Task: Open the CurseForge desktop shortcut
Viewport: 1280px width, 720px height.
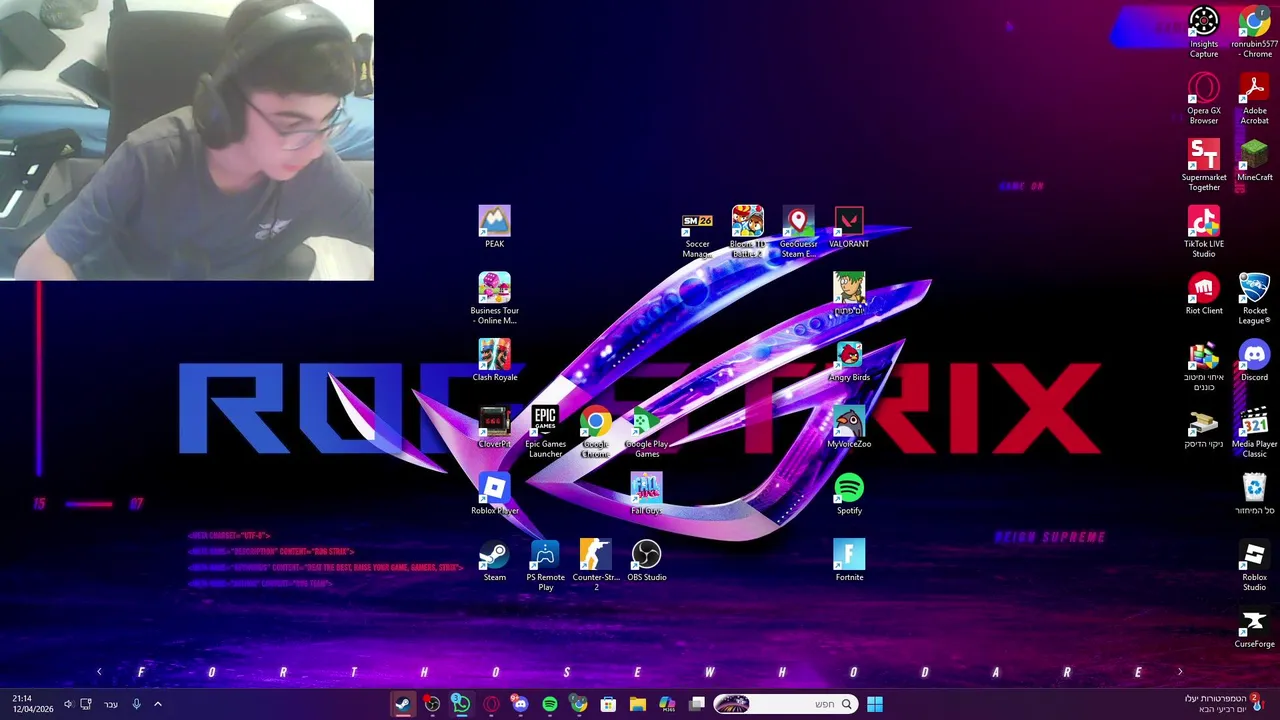Action: pos(1254,627)
